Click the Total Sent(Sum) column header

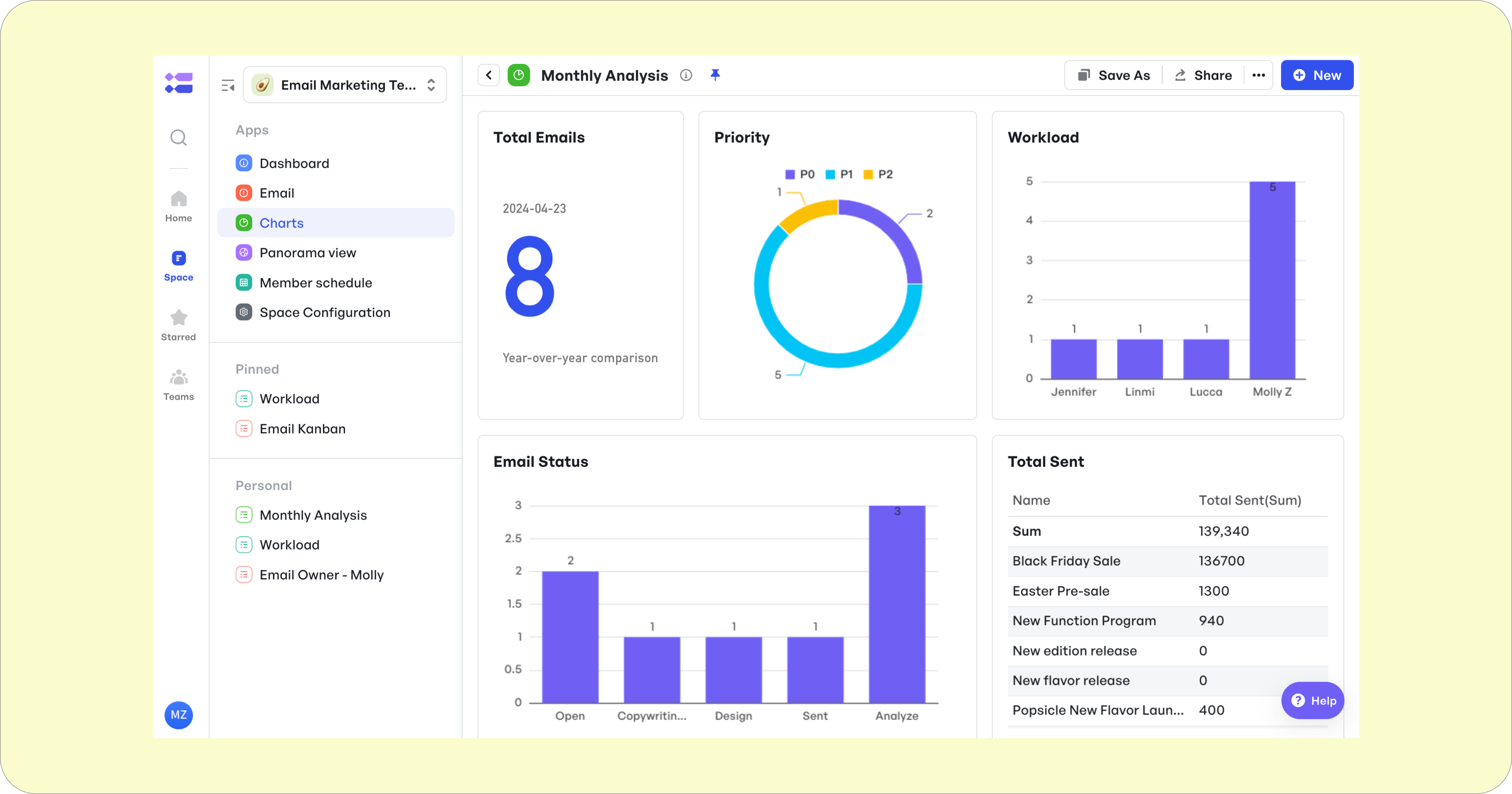click(x=1250, y=501)
